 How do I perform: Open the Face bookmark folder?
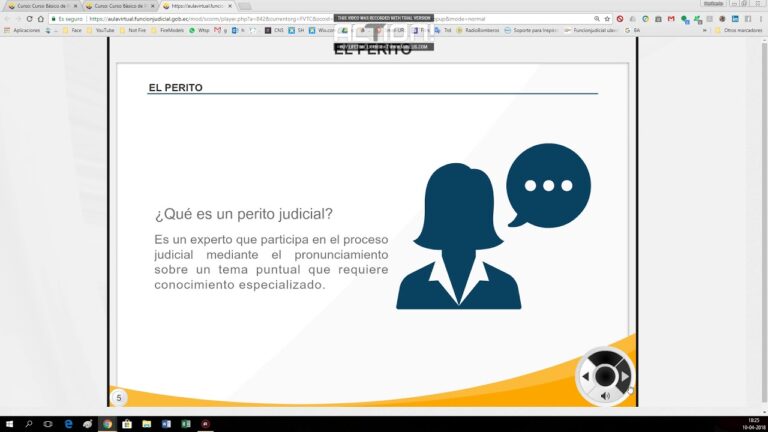pos(72,30)
